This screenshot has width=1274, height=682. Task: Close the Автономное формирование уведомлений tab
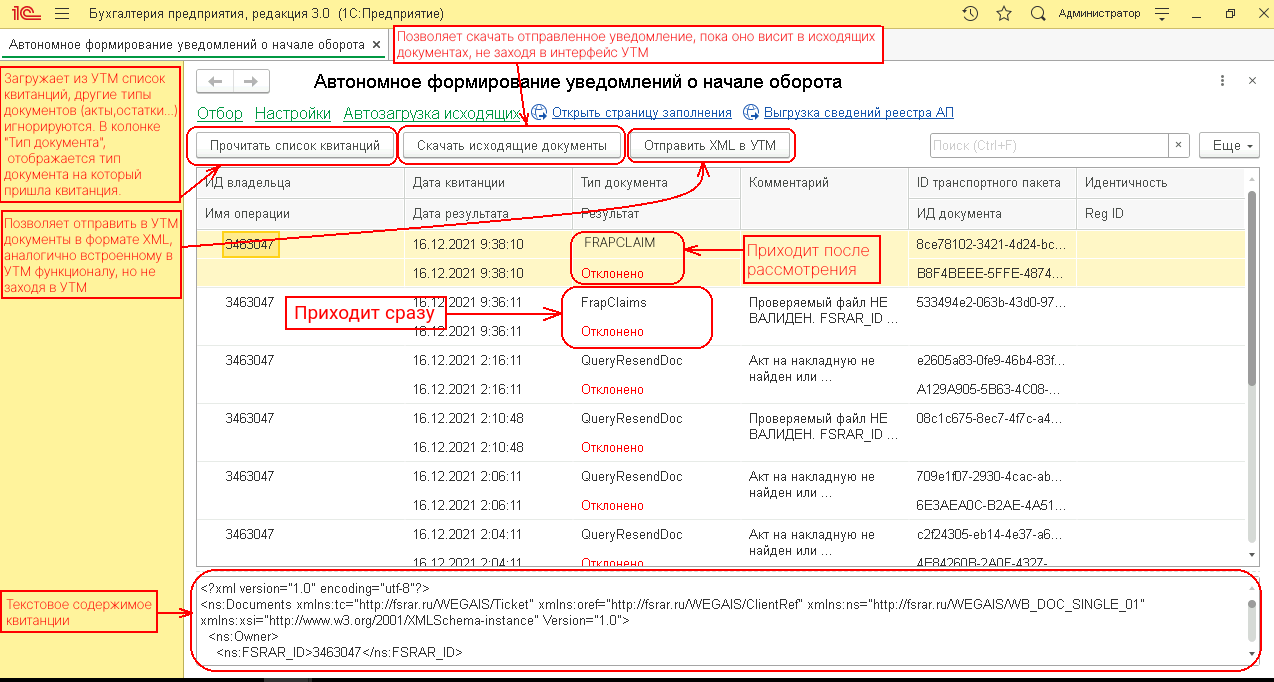[376, 45]
